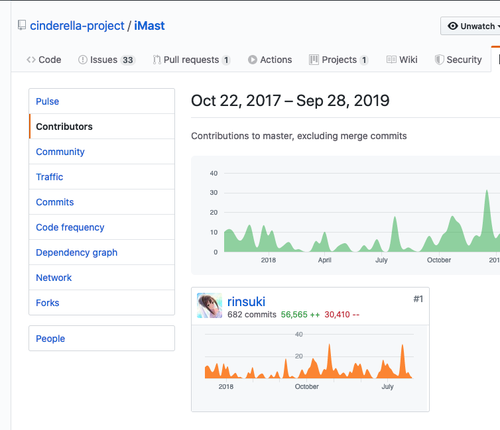Click the Unwatch button
Image resolution: width=500 pixels, height=430 pixels.
click(x=471, y=26)
